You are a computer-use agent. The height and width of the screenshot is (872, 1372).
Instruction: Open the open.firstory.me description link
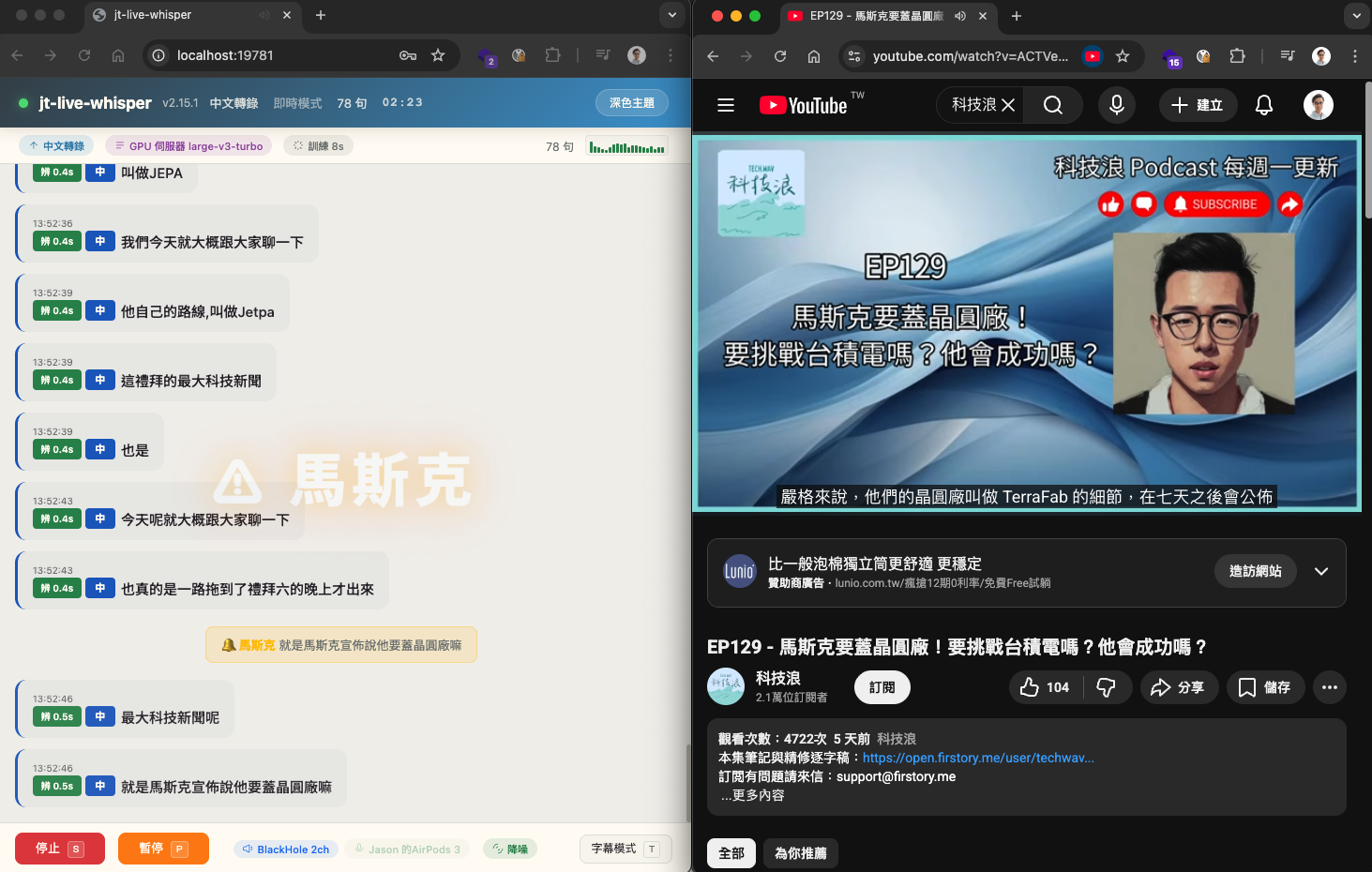pyautogui.click(x=978, y=758)
